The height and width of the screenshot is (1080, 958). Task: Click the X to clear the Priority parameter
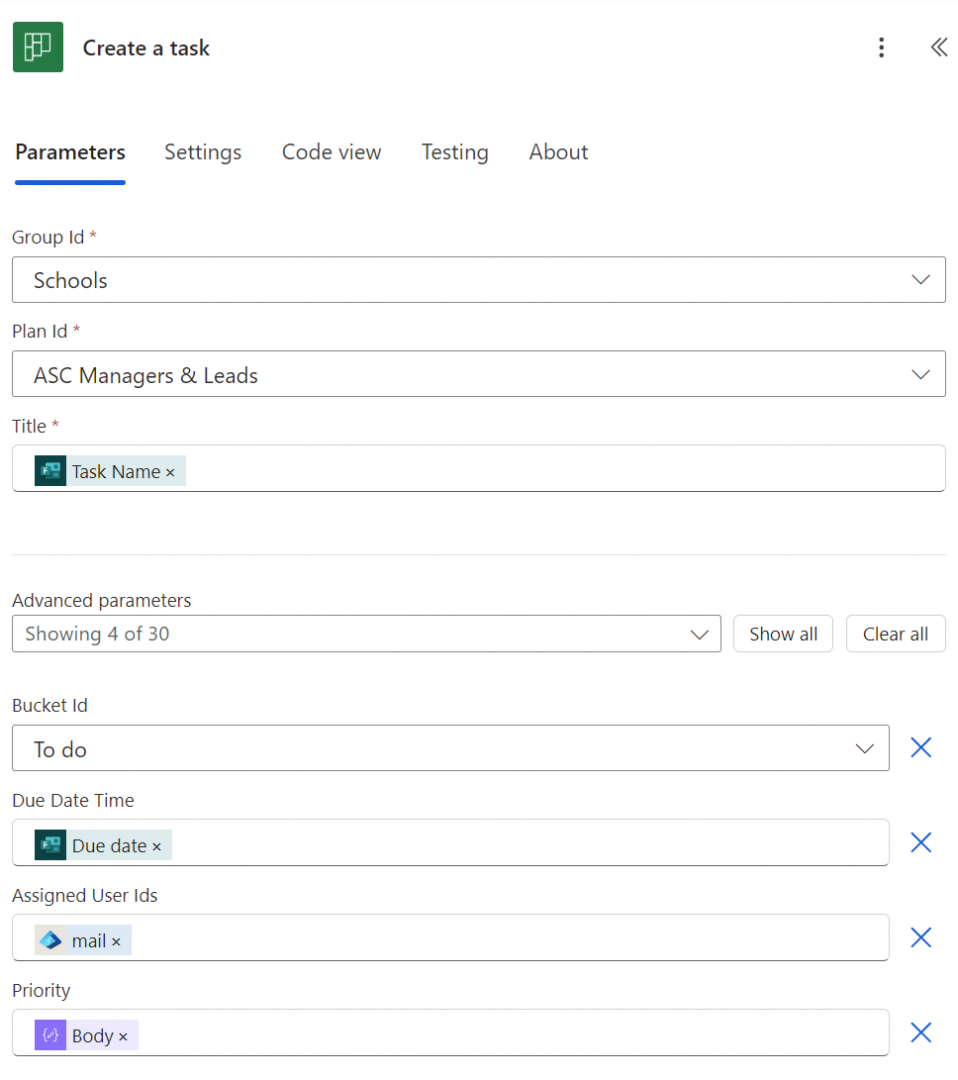click(920, 1032)
